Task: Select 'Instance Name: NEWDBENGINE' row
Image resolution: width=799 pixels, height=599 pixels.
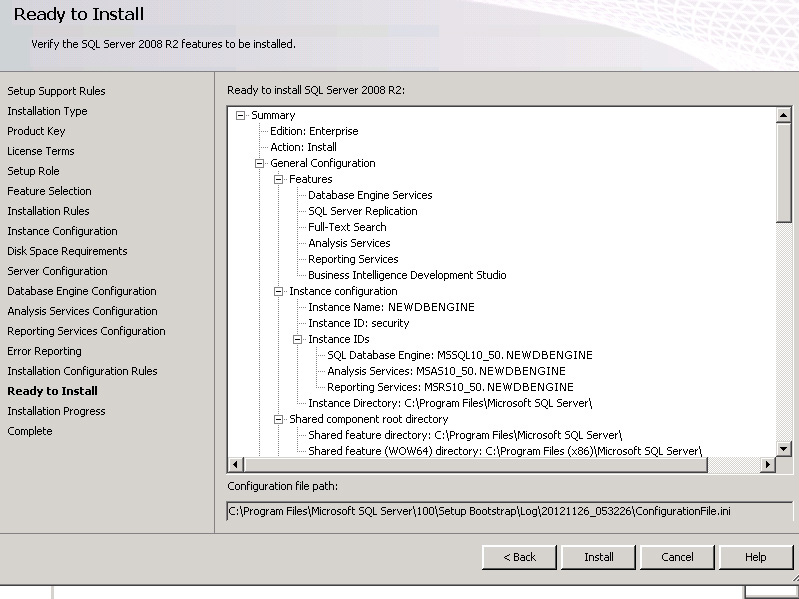Action: click(x=391, y=307)
